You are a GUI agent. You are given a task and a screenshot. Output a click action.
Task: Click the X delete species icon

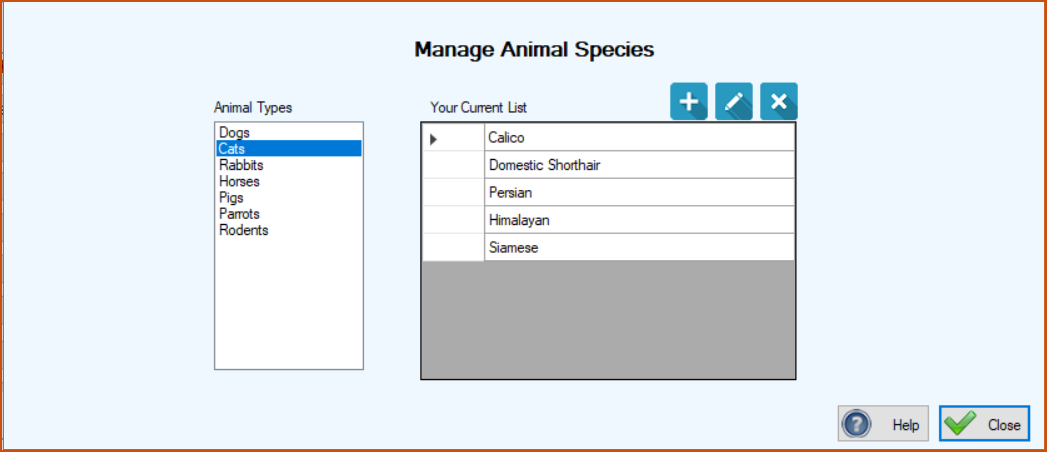(x=779, y=101)
